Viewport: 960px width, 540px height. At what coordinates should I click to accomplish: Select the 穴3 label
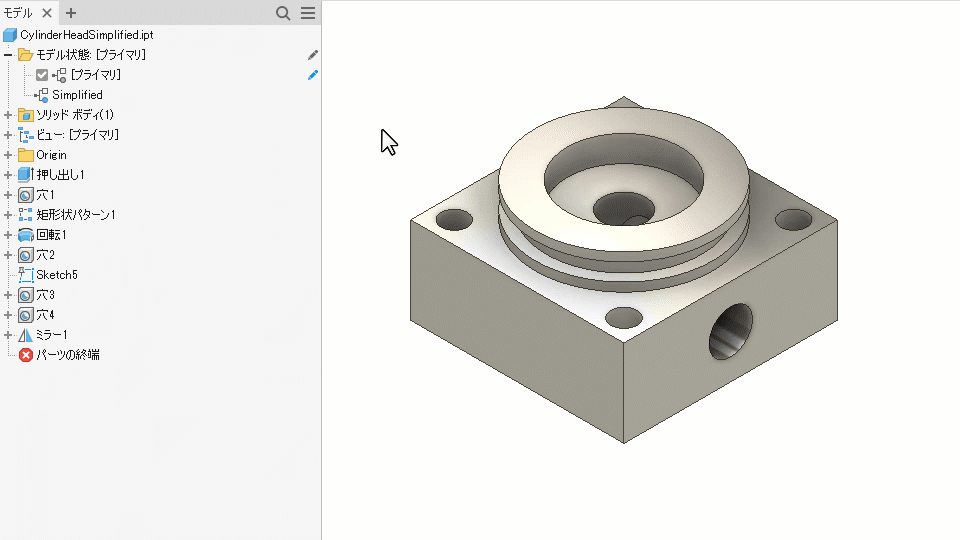pos(45,295)
